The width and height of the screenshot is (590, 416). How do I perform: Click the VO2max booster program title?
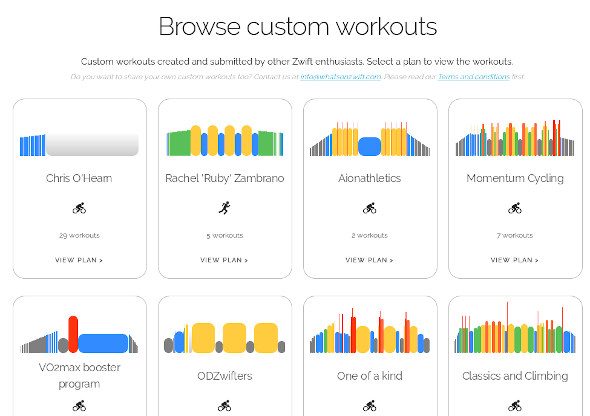[79, 375]
